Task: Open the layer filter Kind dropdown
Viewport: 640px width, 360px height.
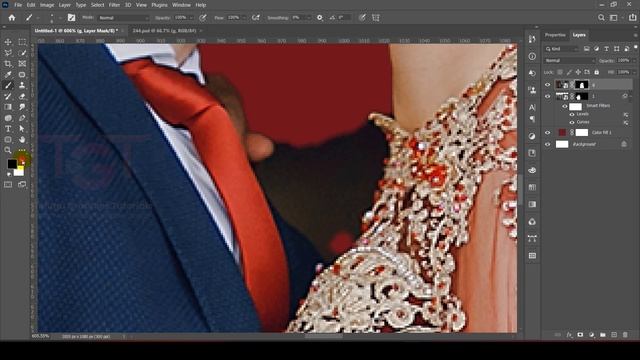Action: tap(562, 49)
